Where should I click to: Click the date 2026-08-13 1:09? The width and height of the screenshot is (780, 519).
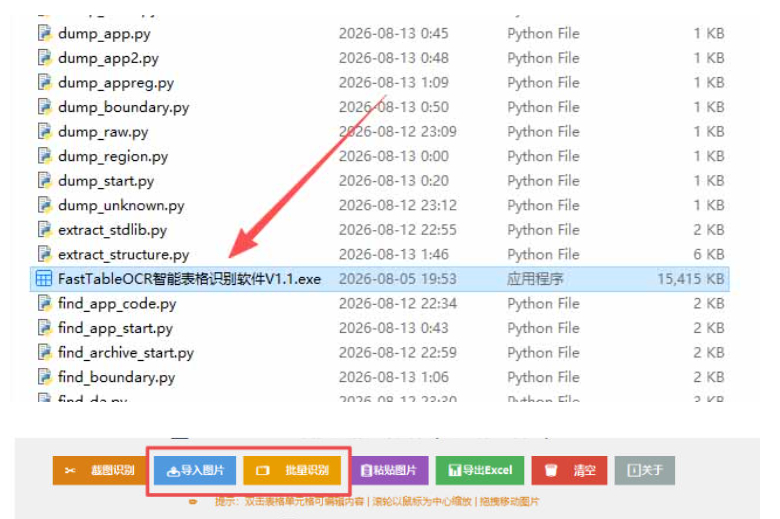click(x=393, y=82)
